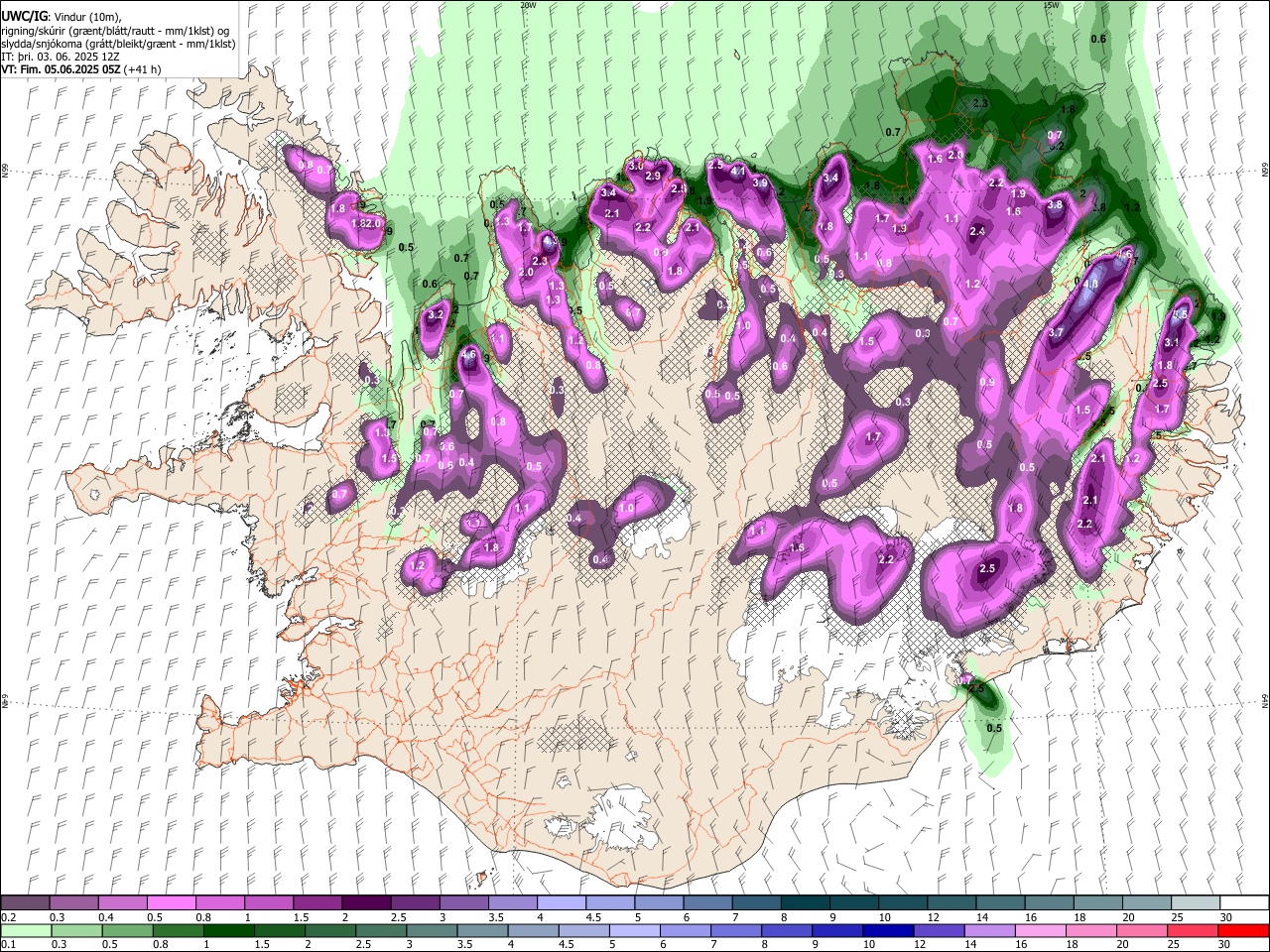Click the palest green first swatch in rain legend
This screenshot has width=1270, height=952.
[26, 930]
